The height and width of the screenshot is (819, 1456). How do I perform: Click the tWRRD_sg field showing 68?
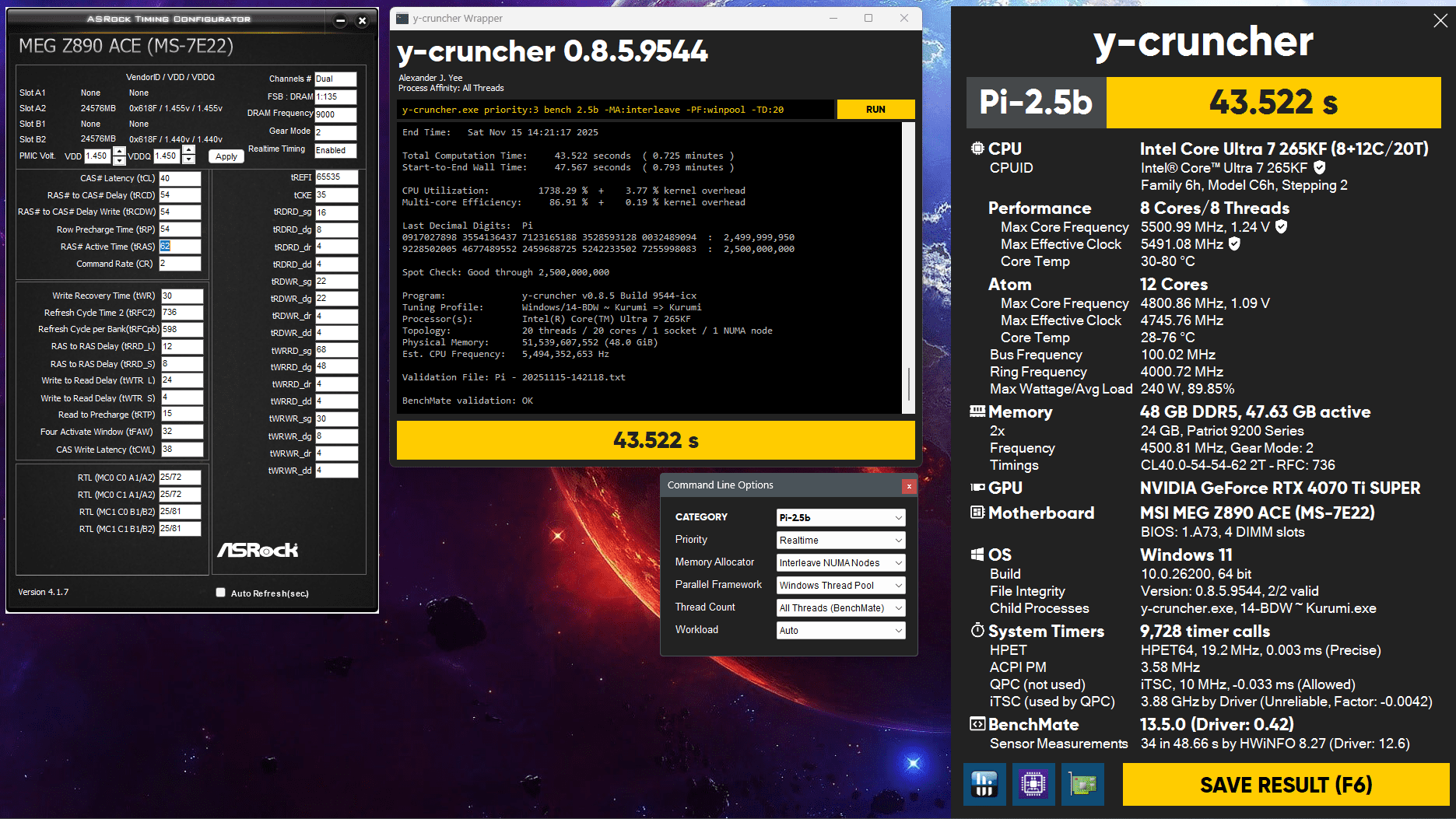coord(336,350)
